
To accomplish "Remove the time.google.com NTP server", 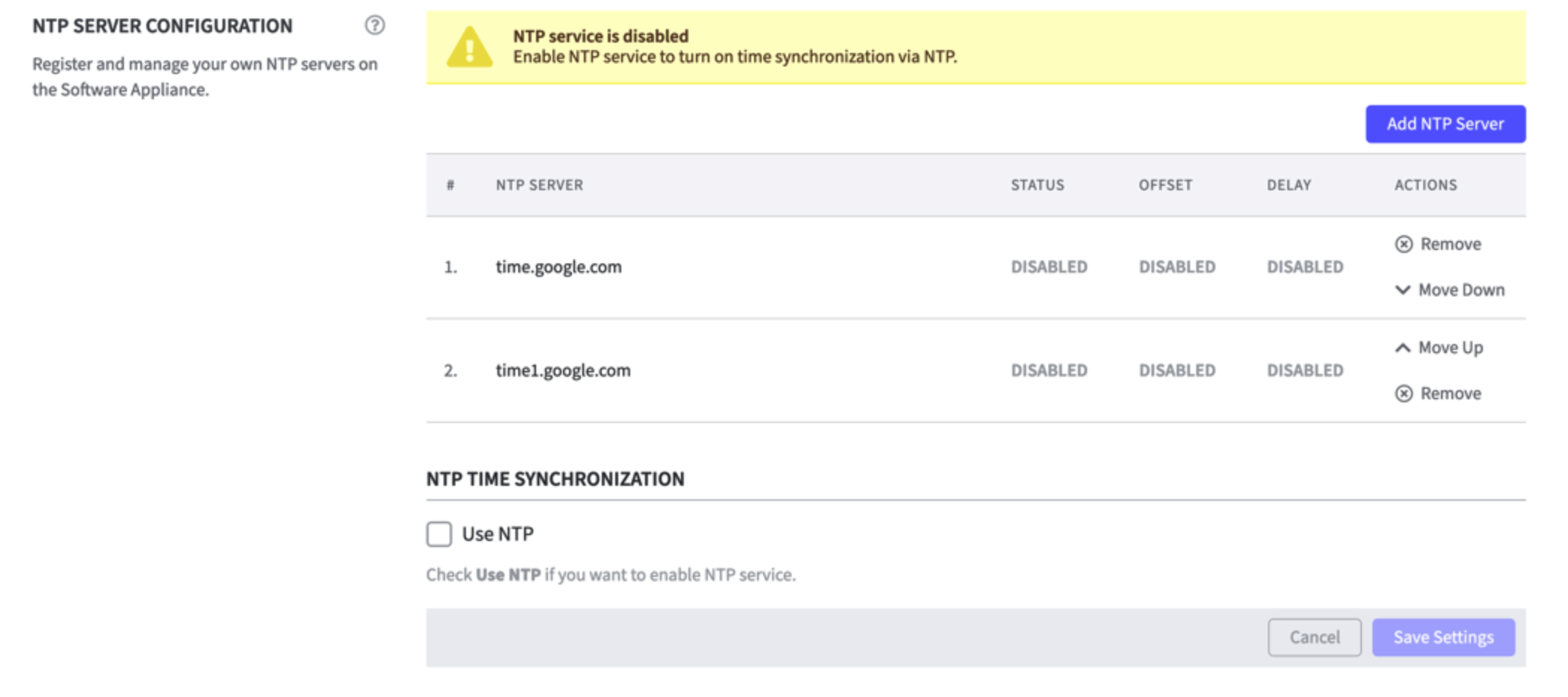I will click(x=1449, y=244).
